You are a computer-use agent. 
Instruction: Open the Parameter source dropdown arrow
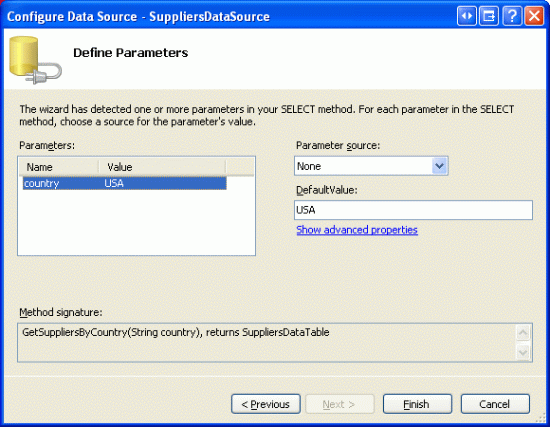(440, 166)
